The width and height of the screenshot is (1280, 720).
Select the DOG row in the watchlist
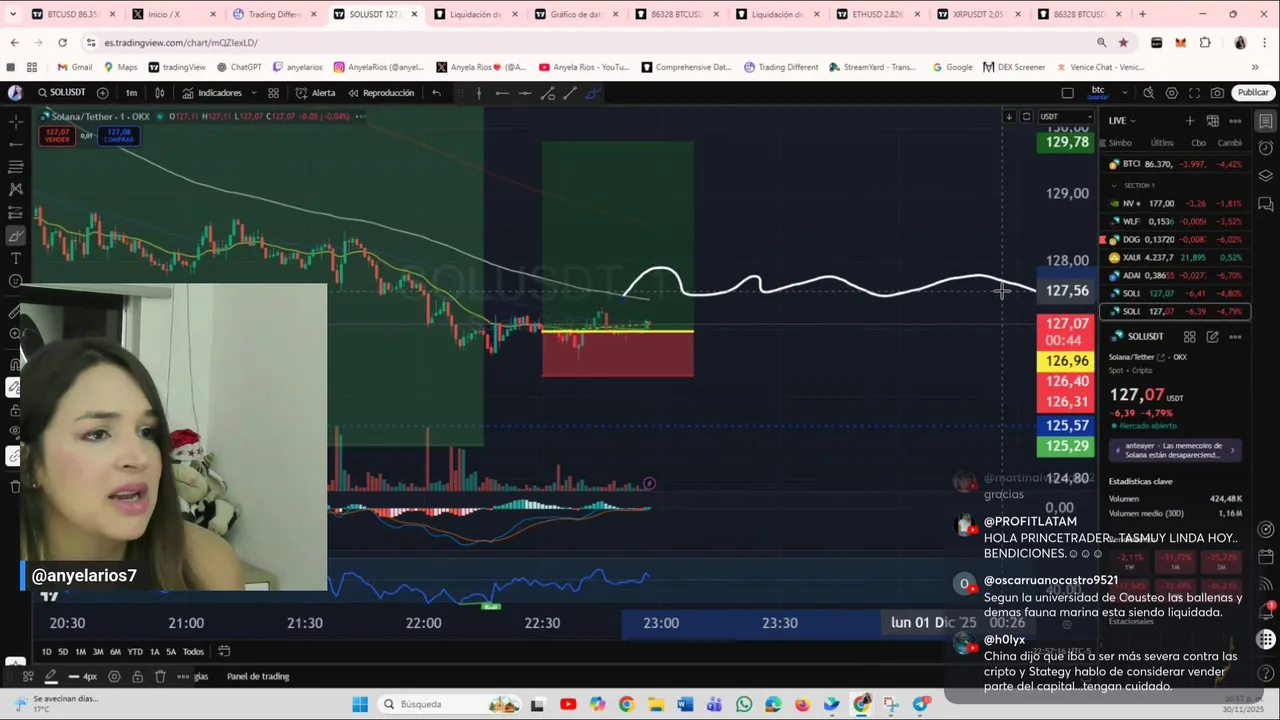1175,239
